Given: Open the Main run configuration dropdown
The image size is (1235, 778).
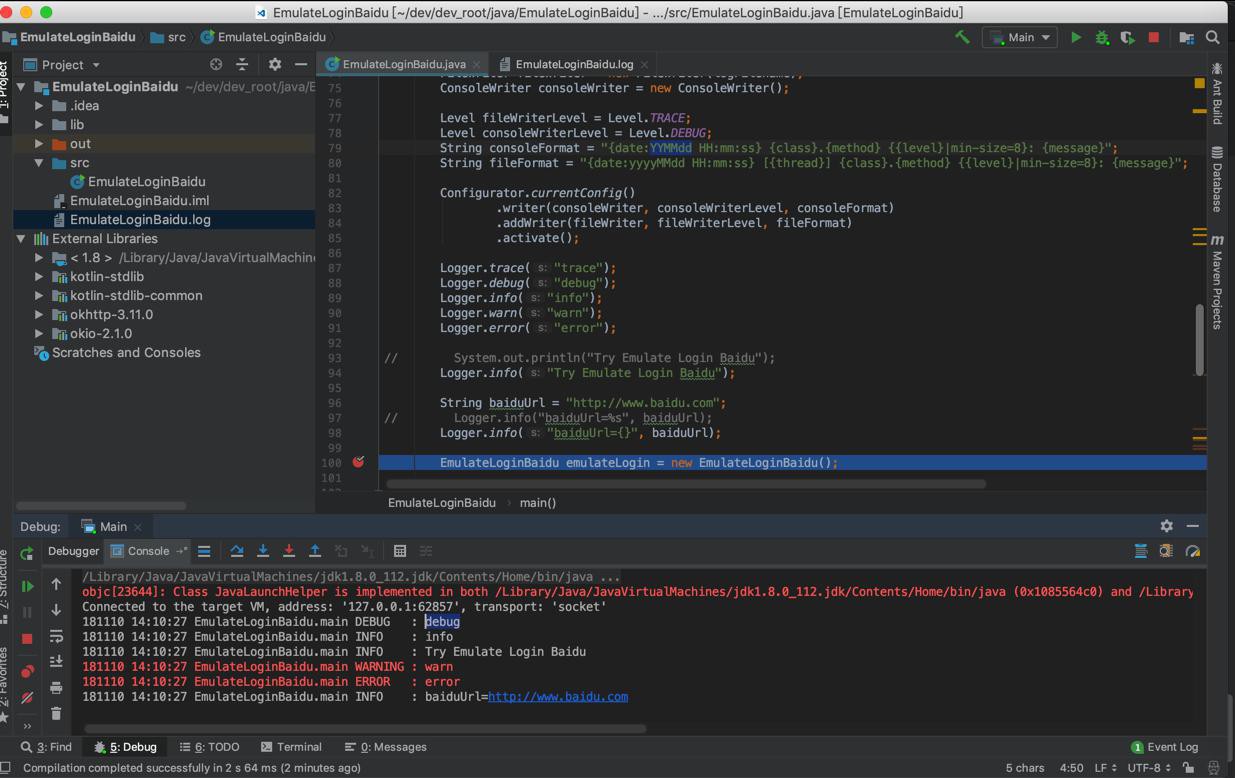Looking at the screenshot, I should (1021, 37).
